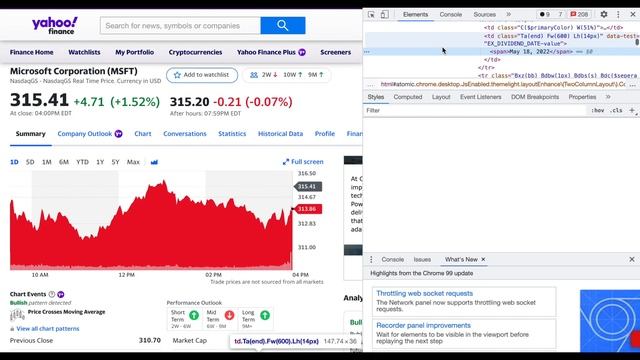Image resolution: width=640 pixels, height=360 pixels.
Task: Close the What's New tab with x
Action: (483, 260)
